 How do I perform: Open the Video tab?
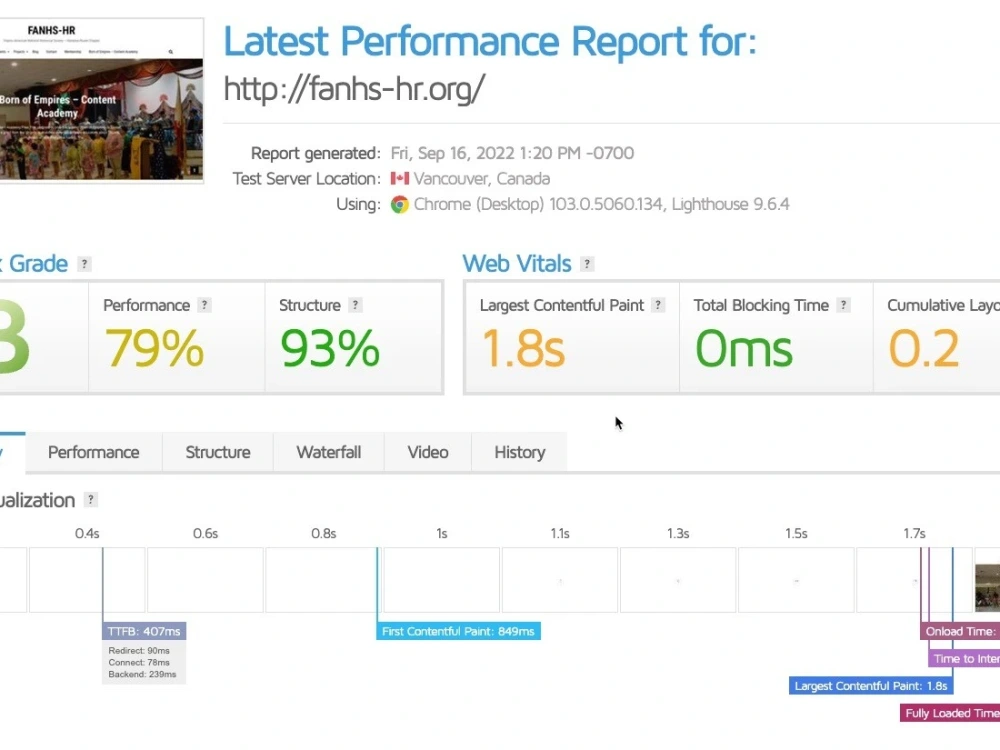point(427,452)
